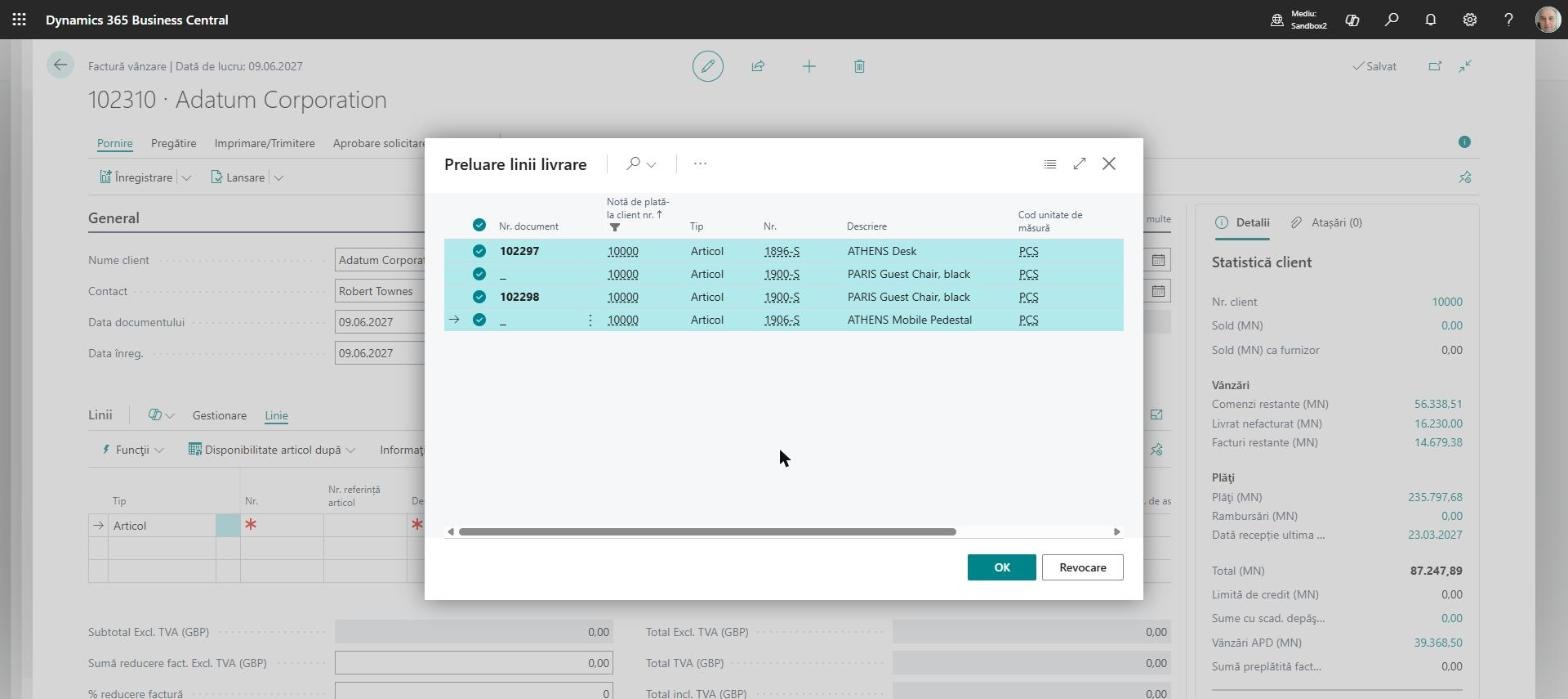Open the row menu dots for ATHENS Mobile Pedestal

(590, 320)
